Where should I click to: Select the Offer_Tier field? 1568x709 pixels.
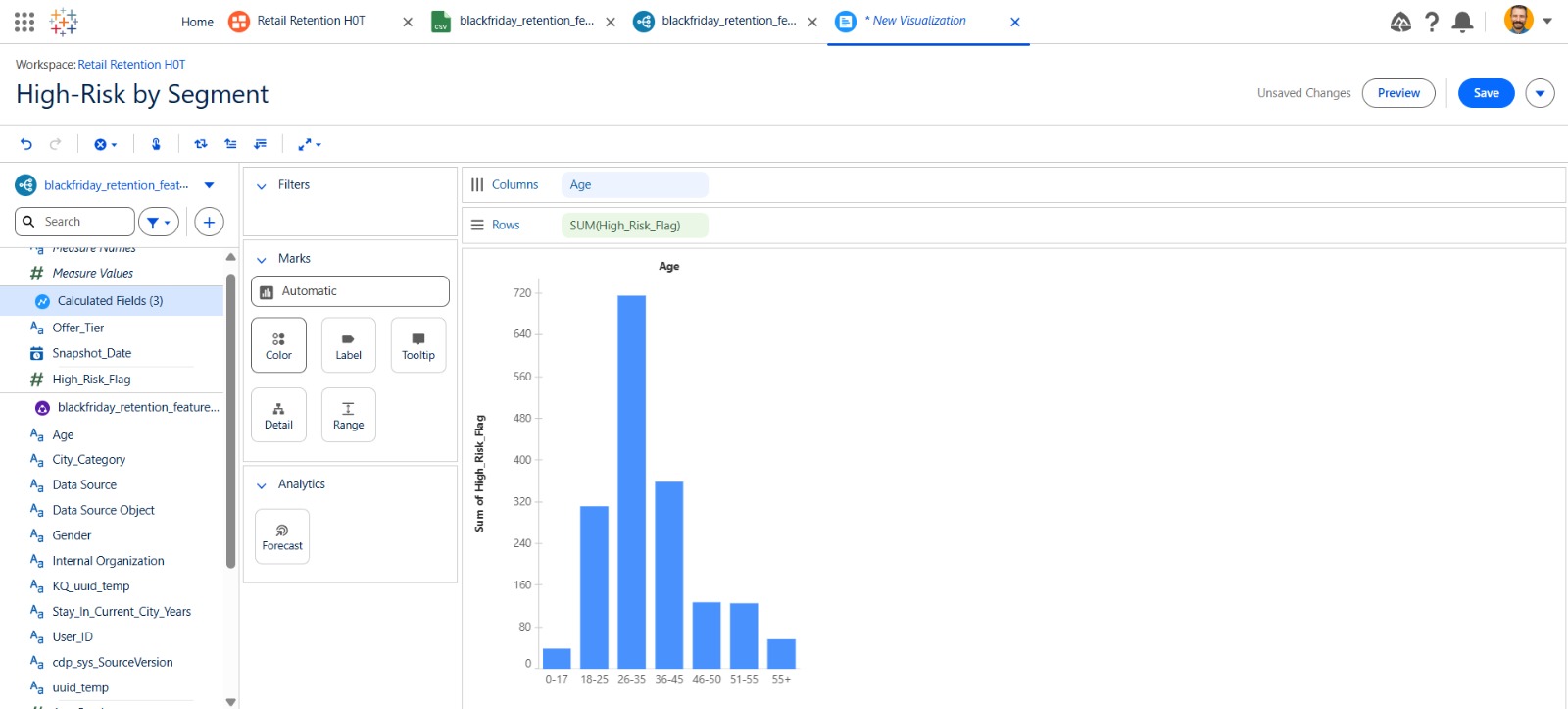coord(78,328)
